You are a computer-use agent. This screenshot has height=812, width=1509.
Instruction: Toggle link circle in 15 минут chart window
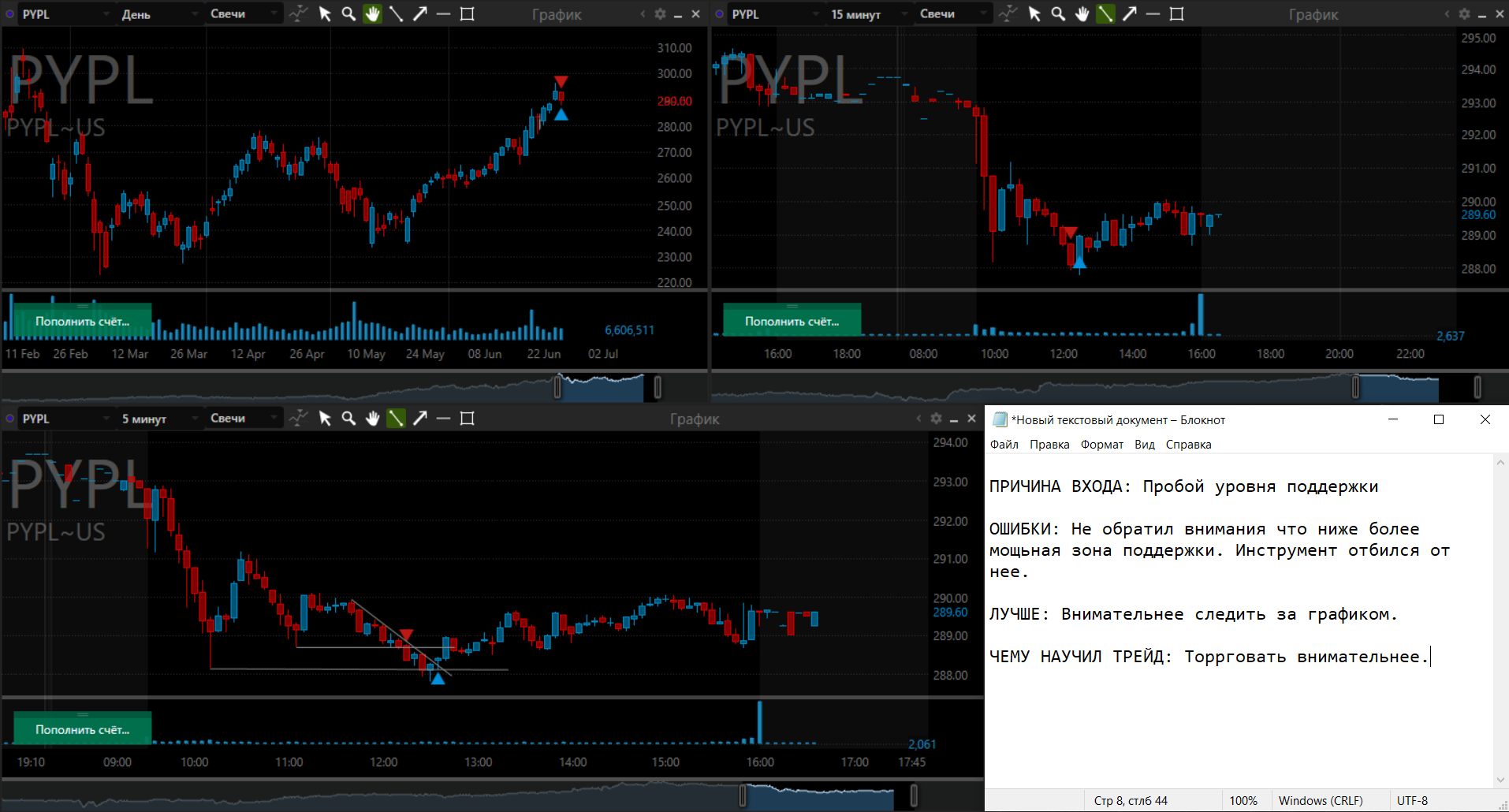(x=719, y=13)
